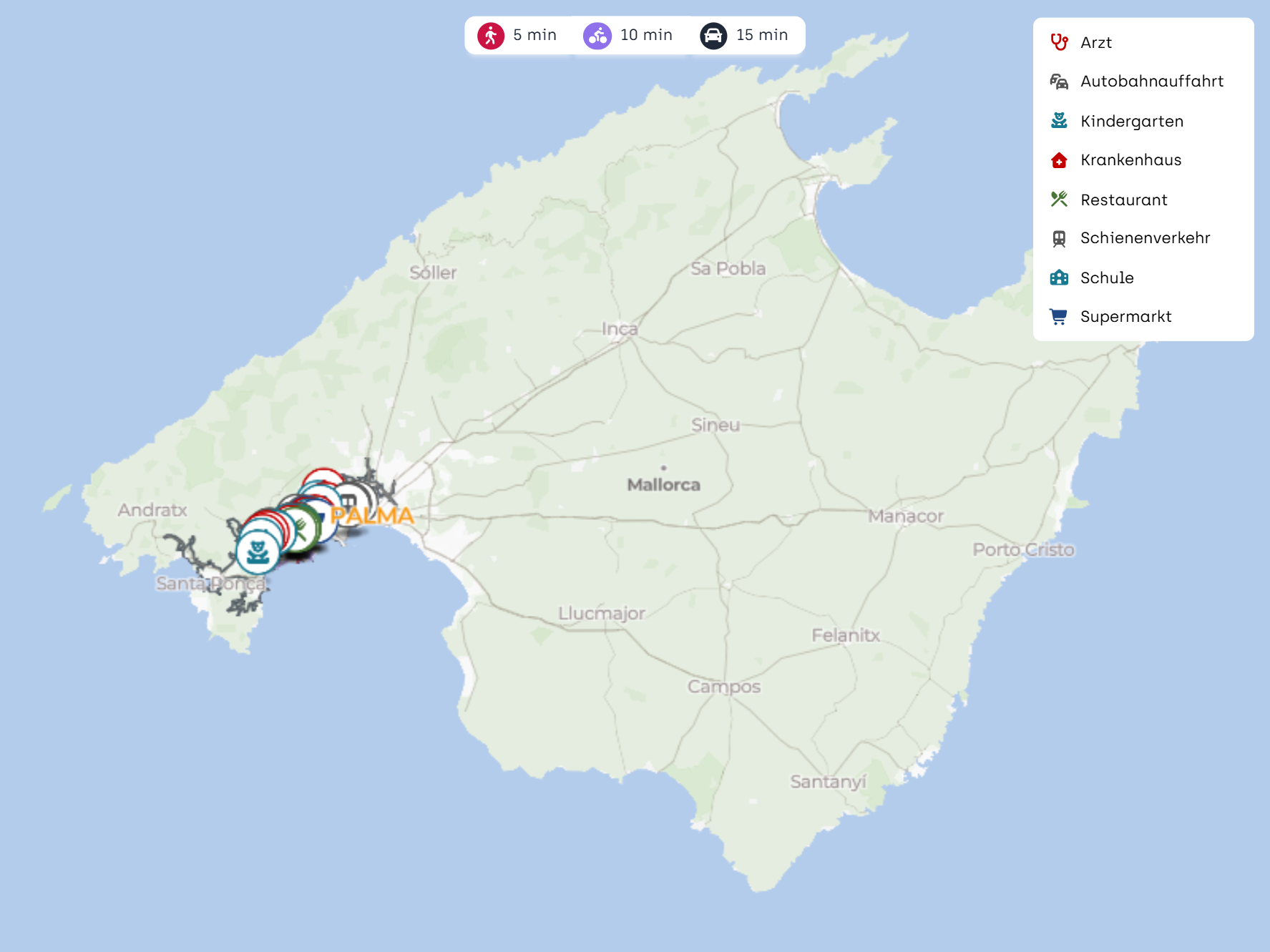1270x952 pixels.
Task: Click the black car 15 min icon
Action: [x=713, y=36]
